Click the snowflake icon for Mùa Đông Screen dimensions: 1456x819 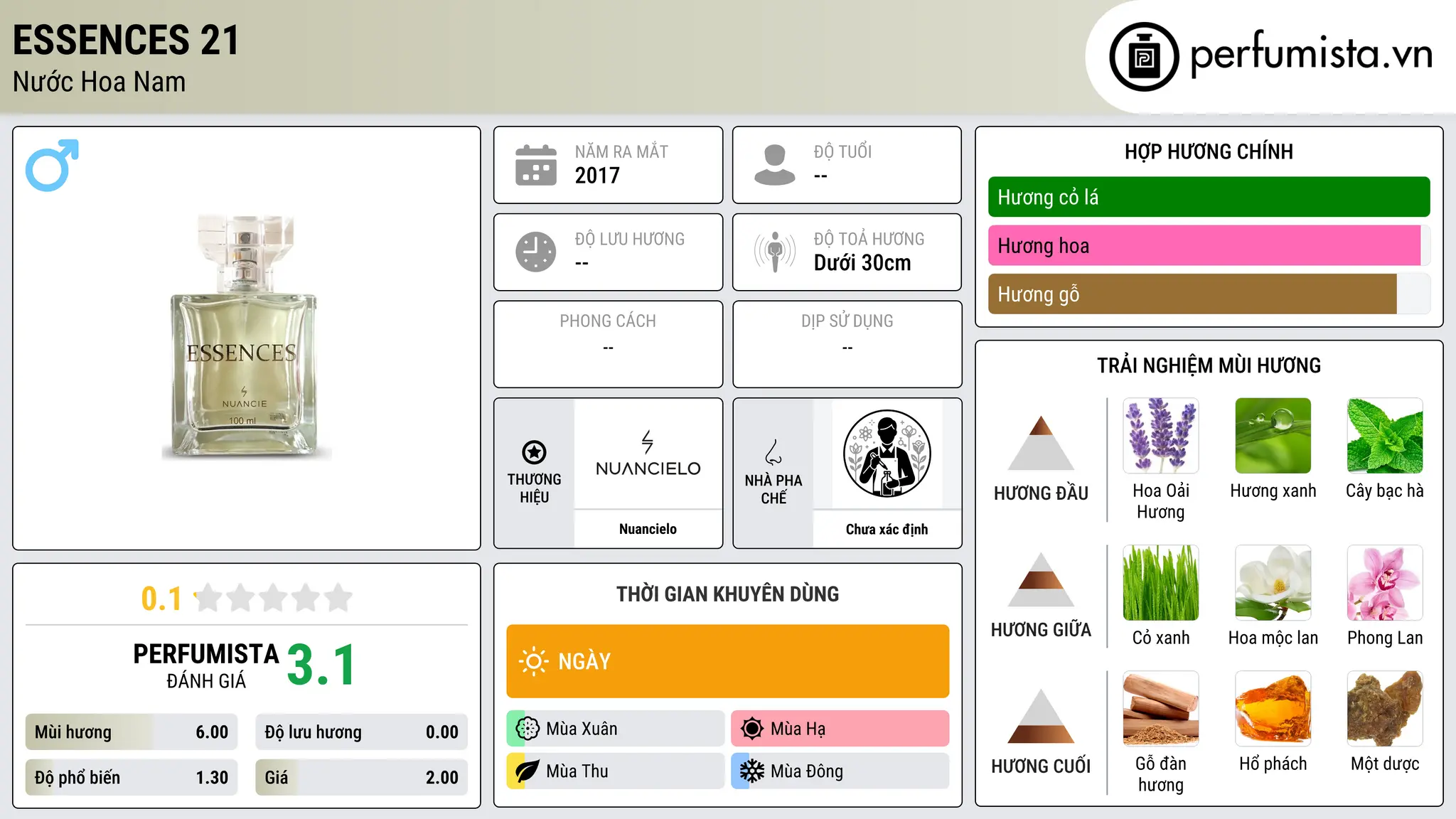(x=752, y=771)
